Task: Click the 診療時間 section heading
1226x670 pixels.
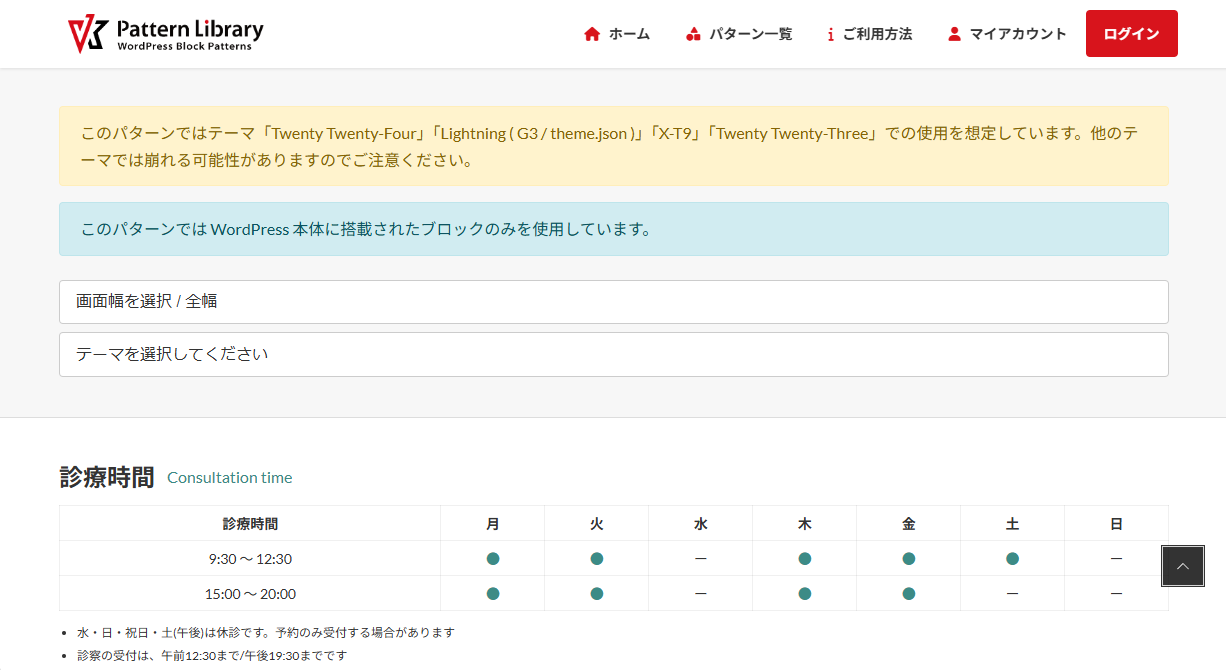Action: tap(107, 477)
